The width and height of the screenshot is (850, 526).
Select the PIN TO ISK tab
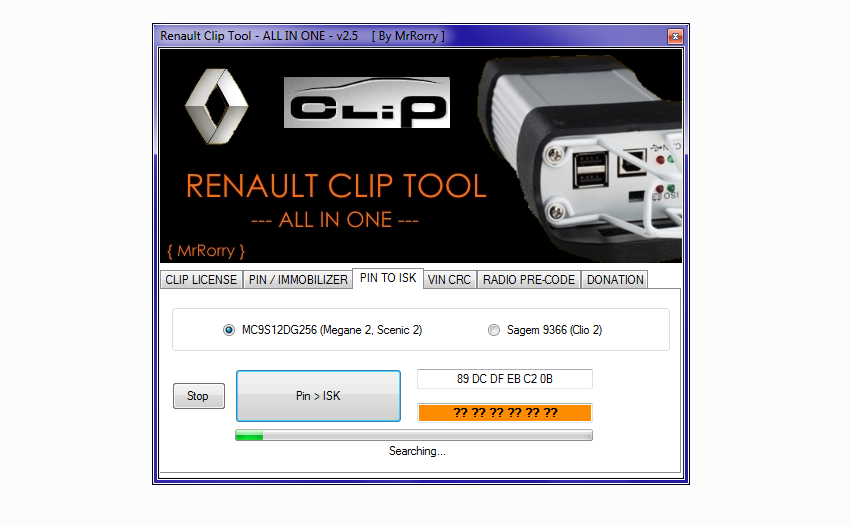[388, 278]
